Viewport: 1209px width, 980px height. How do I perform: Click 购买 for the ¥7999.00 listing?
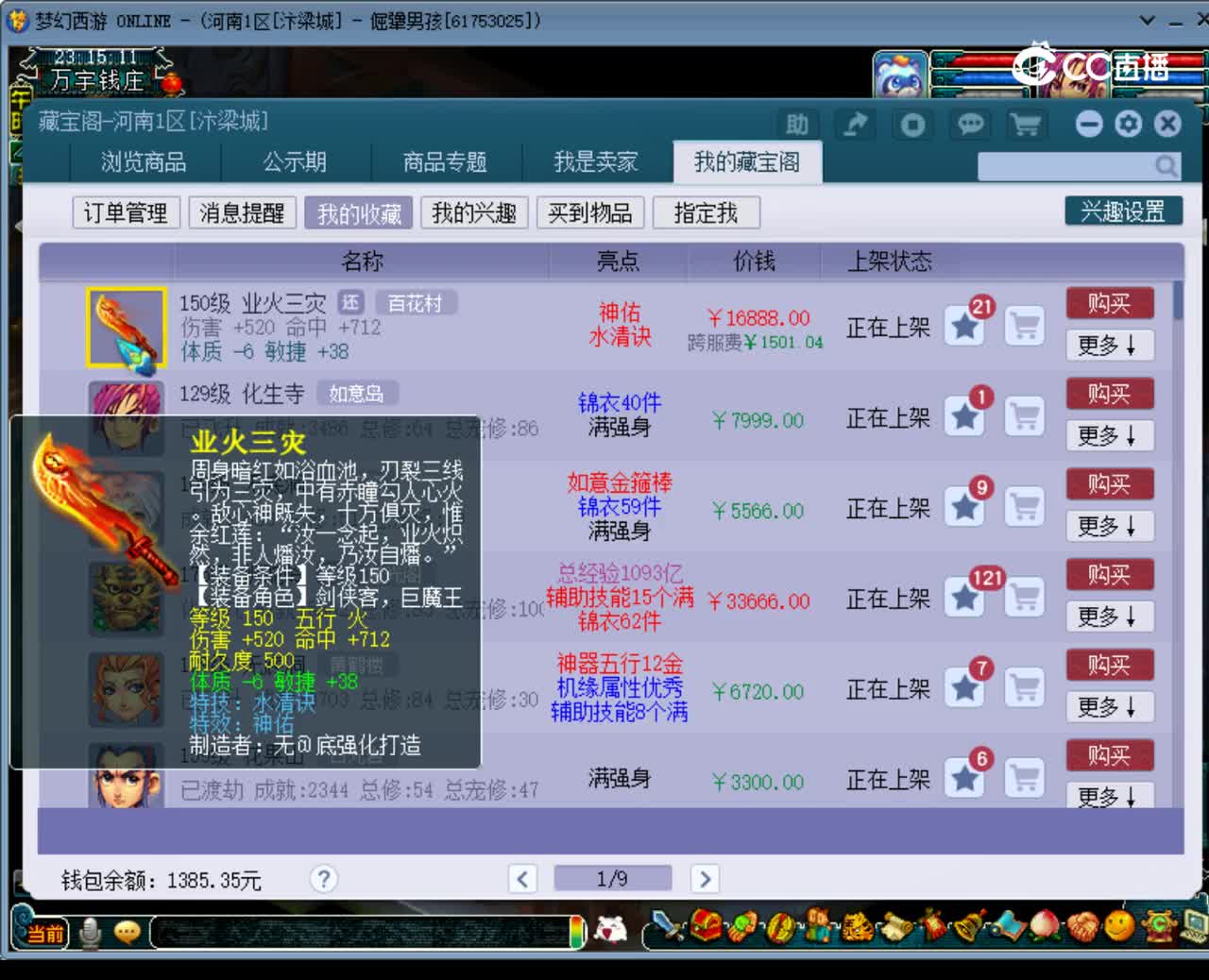click(1110, 394)
